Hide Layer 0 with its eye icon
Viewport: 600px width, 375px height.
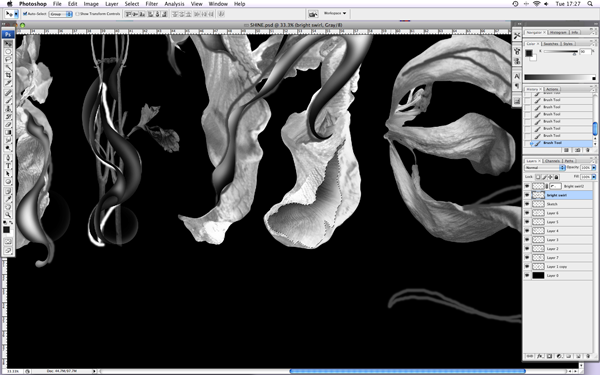pyautogui.click(x=527, y=275)
